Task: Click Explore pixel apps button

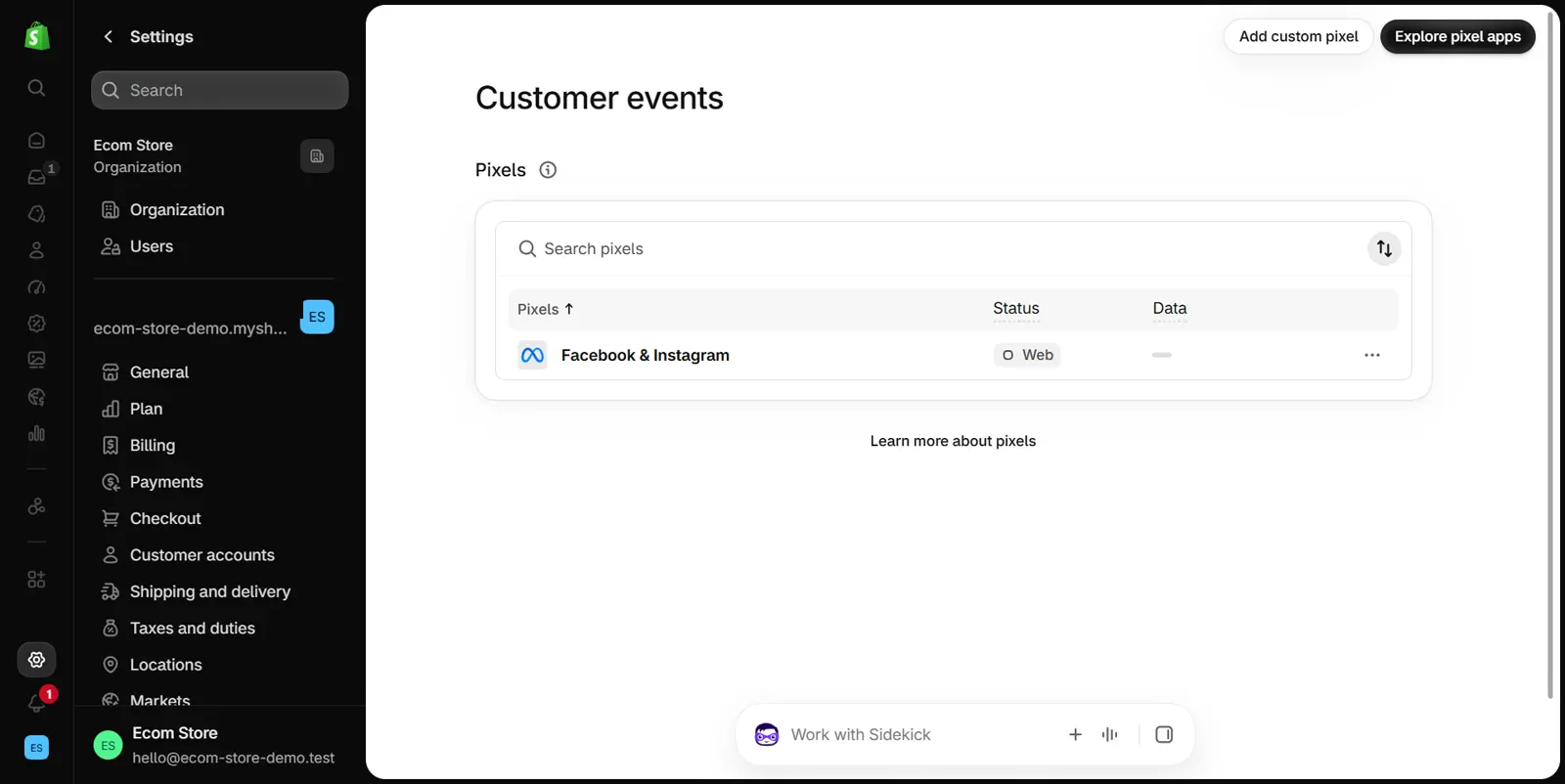Action: click(1457, 36)
